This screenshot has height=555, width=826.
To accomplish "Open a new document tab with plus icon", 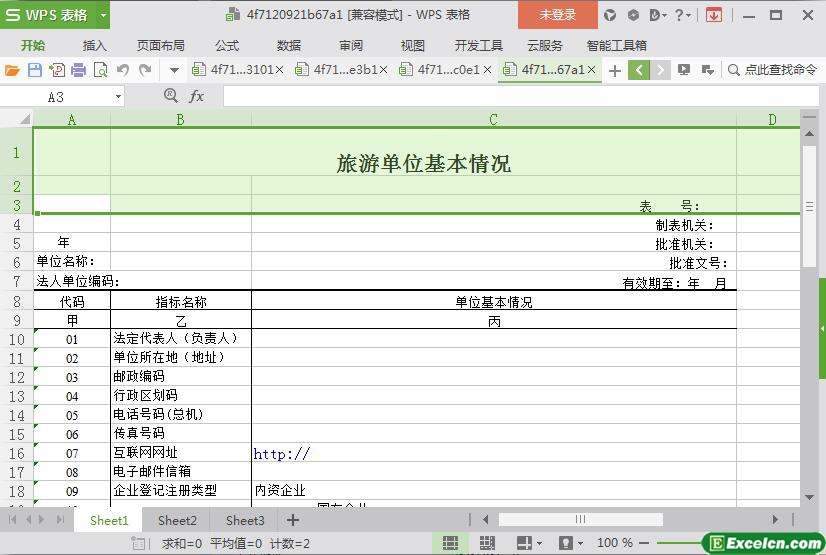I will (614, 70).
